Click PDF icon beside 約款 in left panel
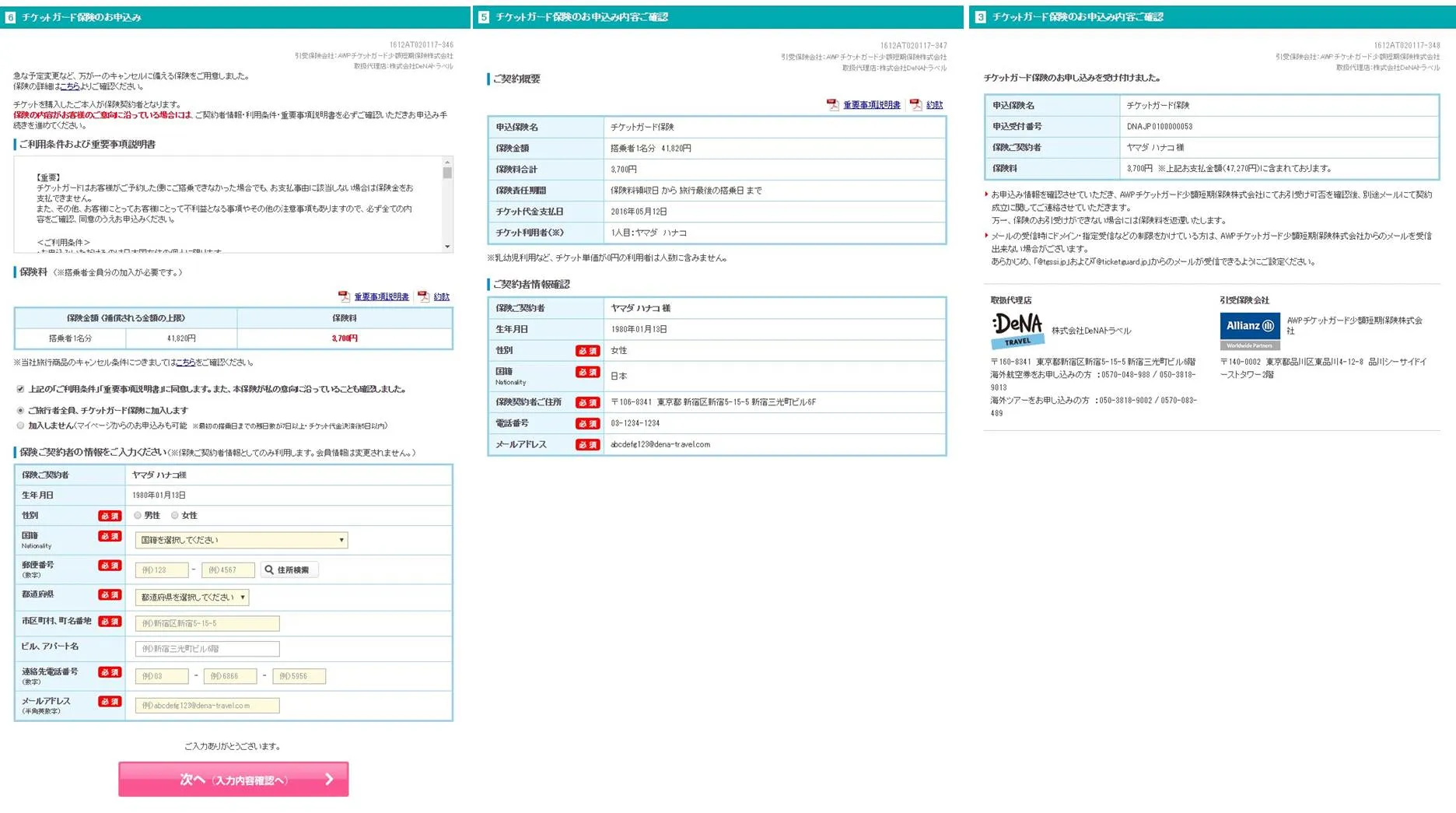 [x=423, y=296]
